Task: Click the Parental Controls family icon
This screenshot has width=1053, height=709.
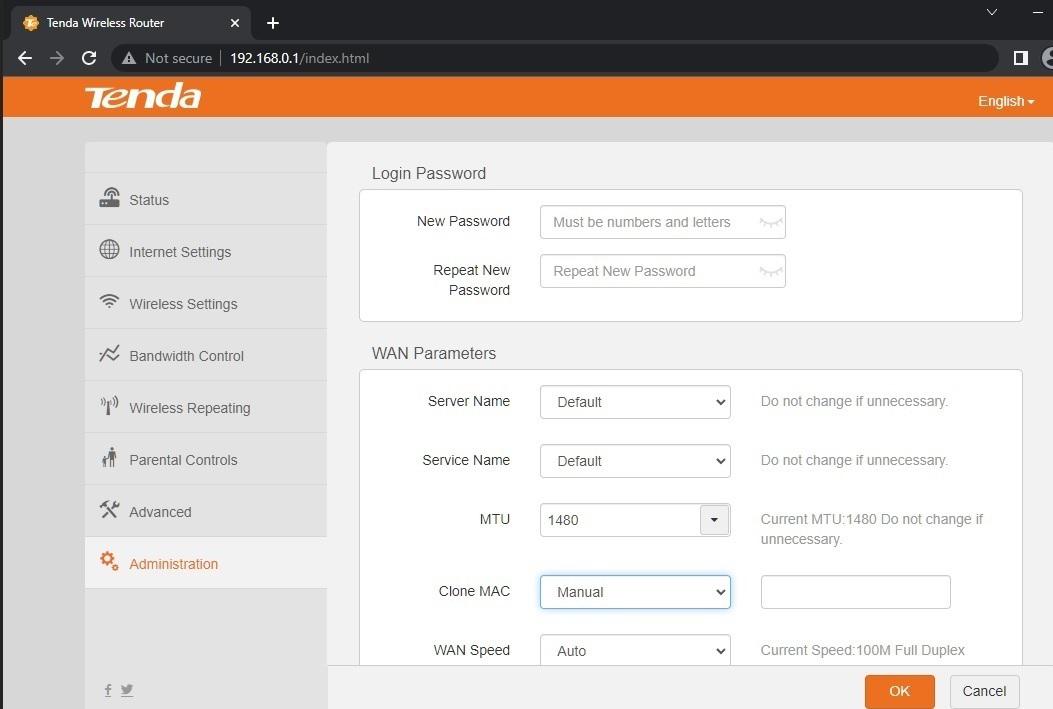Action: coord(109,458)
